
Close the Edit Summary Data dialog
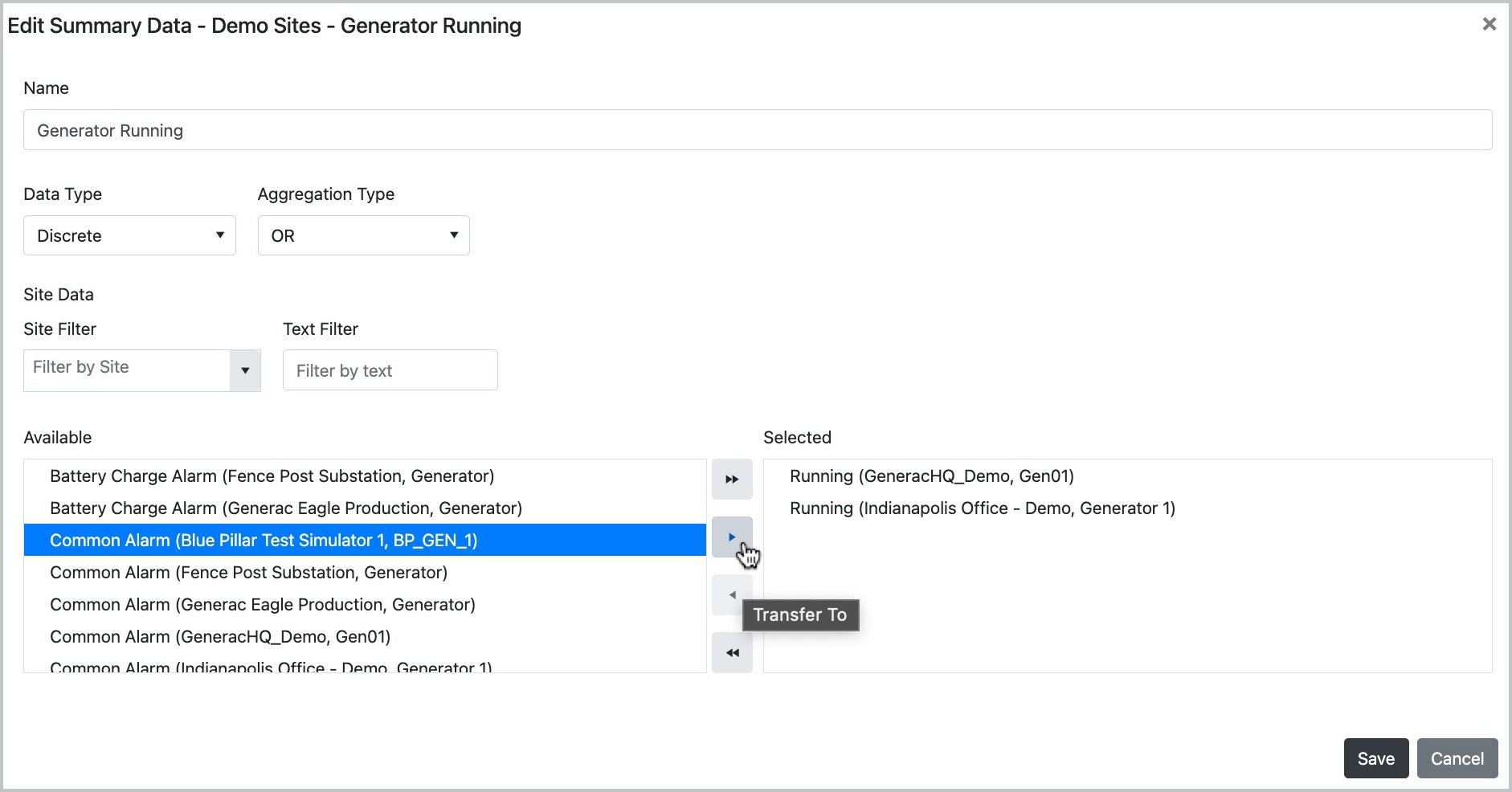[1489, 24]
